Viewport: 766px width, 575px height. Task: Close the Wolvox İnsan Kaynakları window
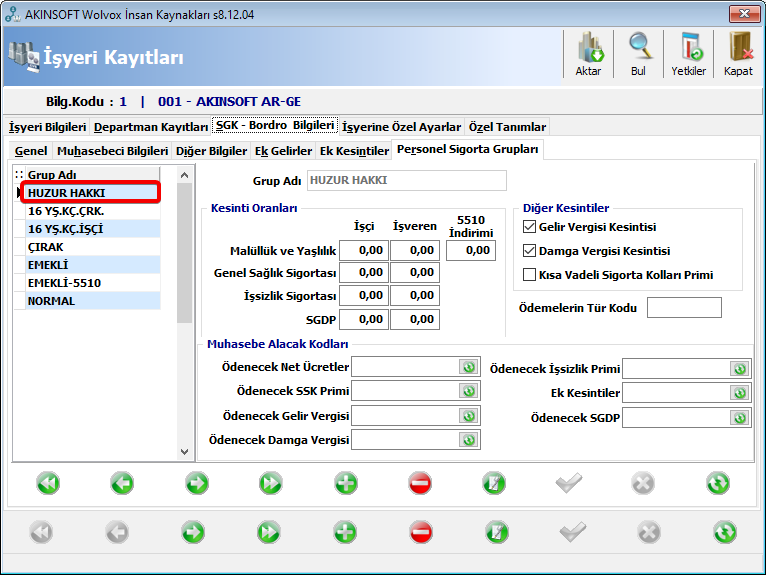pos(744,14)
